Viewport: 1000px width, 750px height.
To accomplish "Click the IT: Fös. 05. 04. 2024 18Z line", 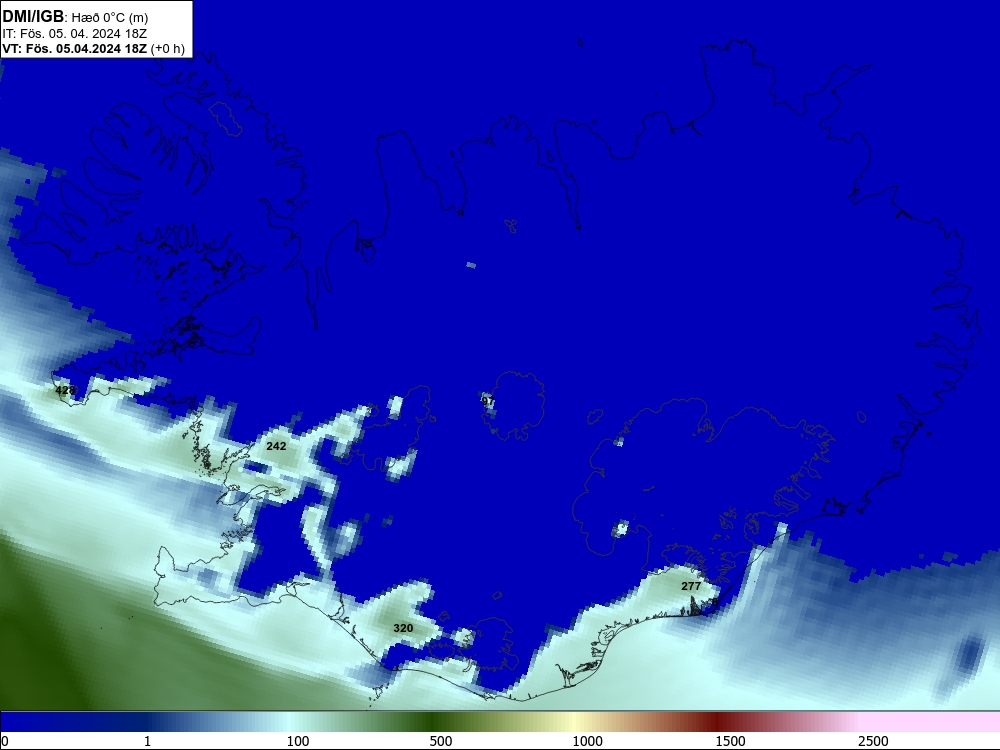I will point(75,34).
